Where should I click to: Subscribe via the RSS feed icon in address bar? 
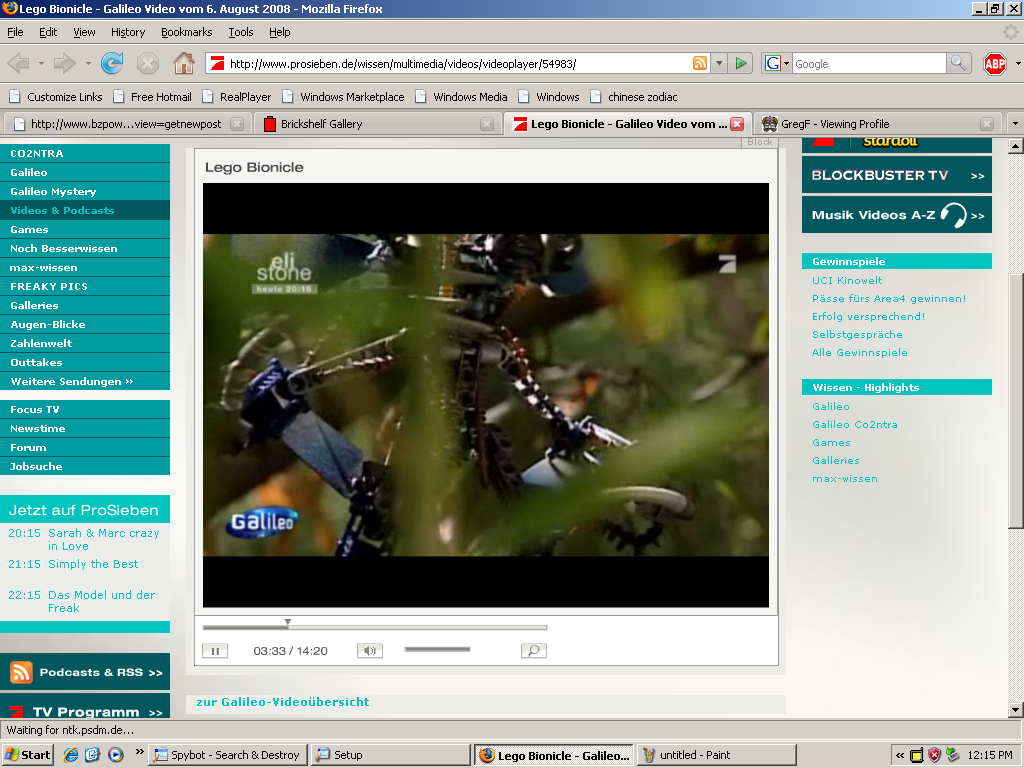(x=699, y=63)
